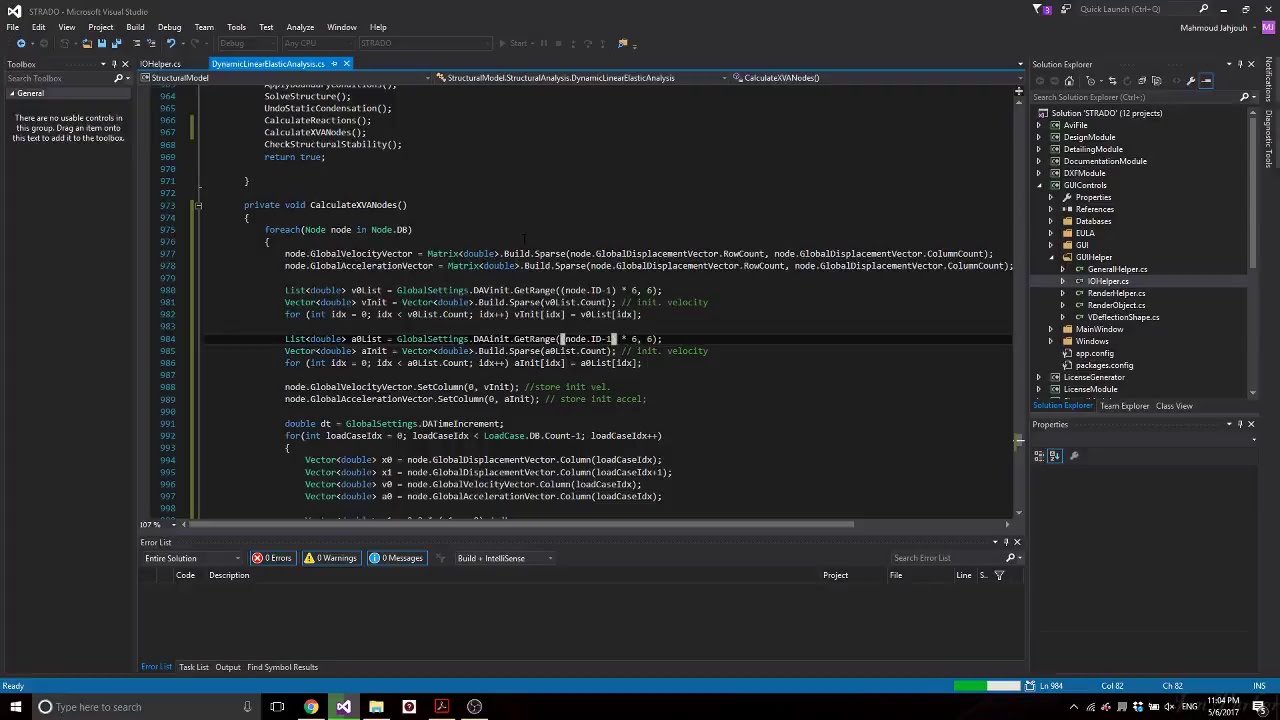This screenshot has width=1280, height=720.
Task: Open the StructuralModel project navigation dropdown
Action: (x=287, y=78)
